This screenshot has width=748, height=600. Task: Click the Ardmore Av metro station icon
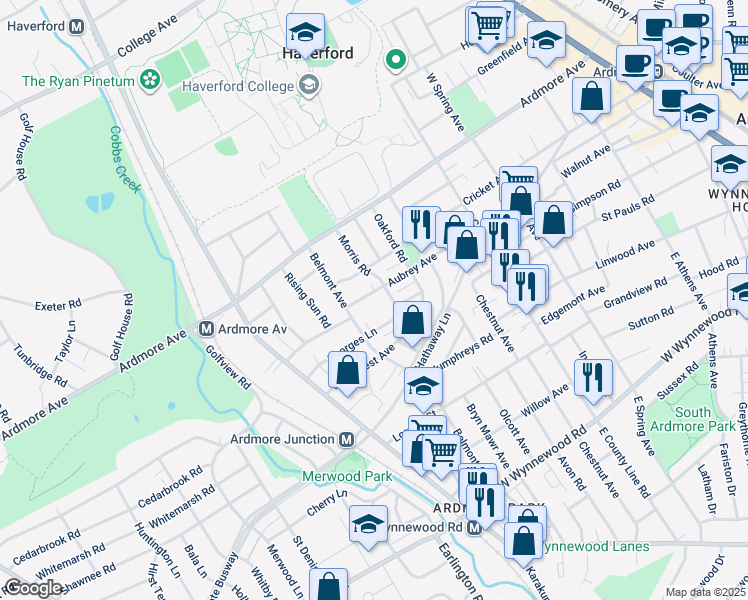click(206, 329)
